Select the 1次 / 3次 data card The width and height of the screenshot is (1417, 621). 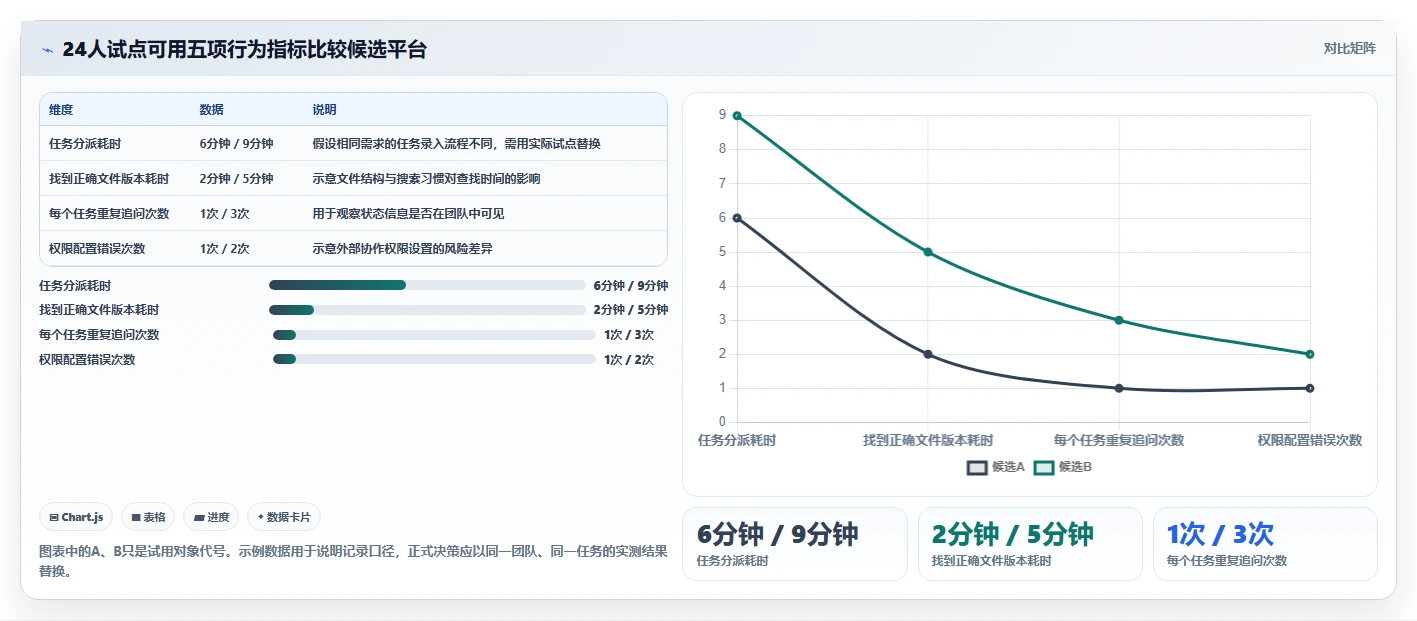click(x=1265, y=544)
